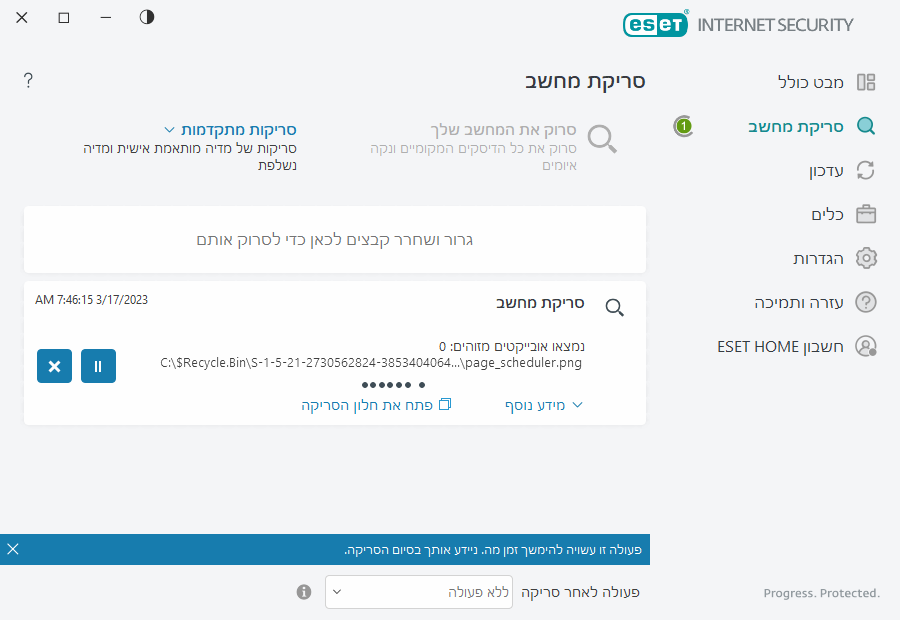Click the Overview sidebar icon (מבט כולל)
900x620 pixels.
coord(866,82)
